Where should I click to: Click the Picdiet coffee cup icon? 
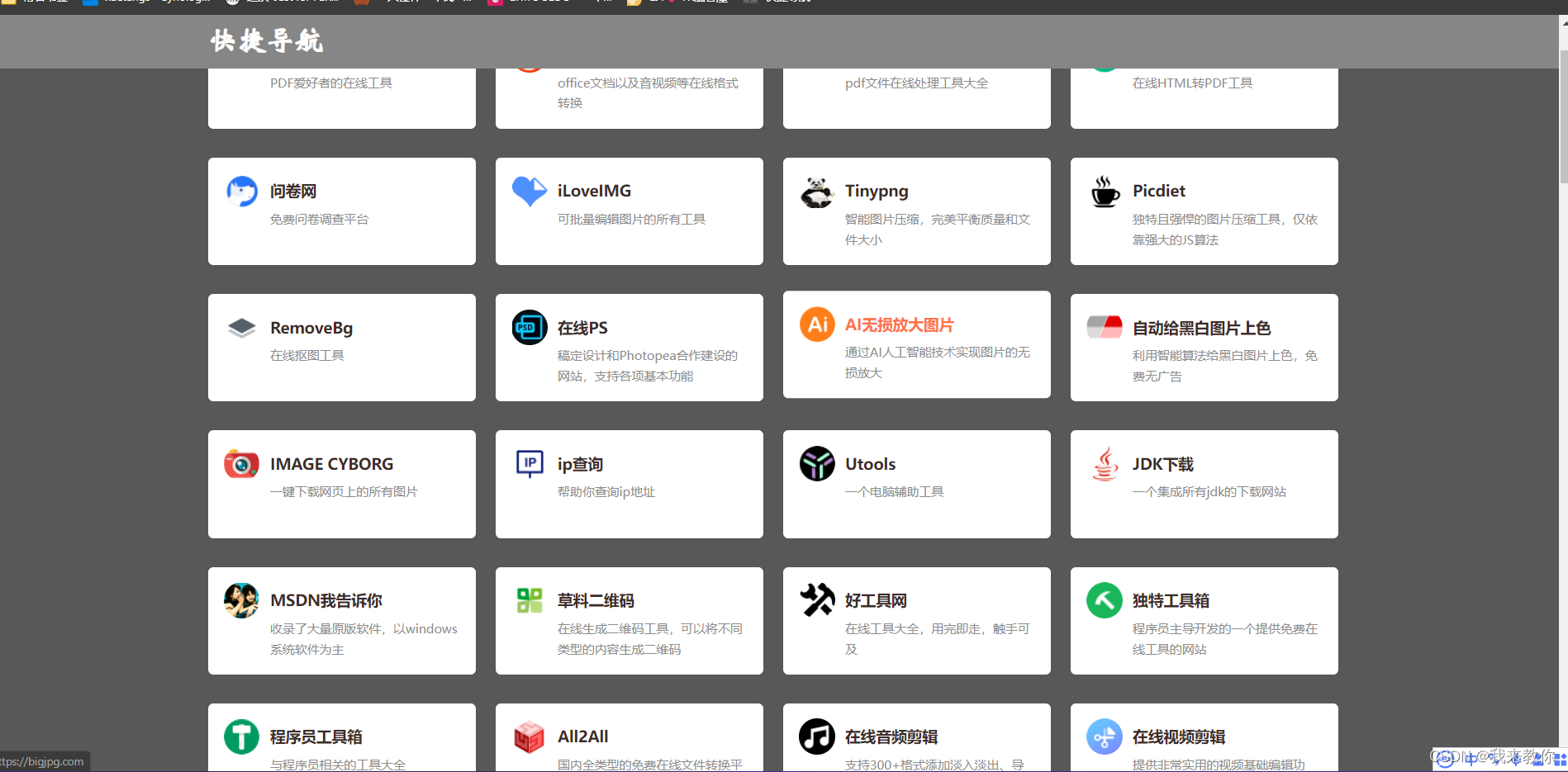[x=1105, y=192]
